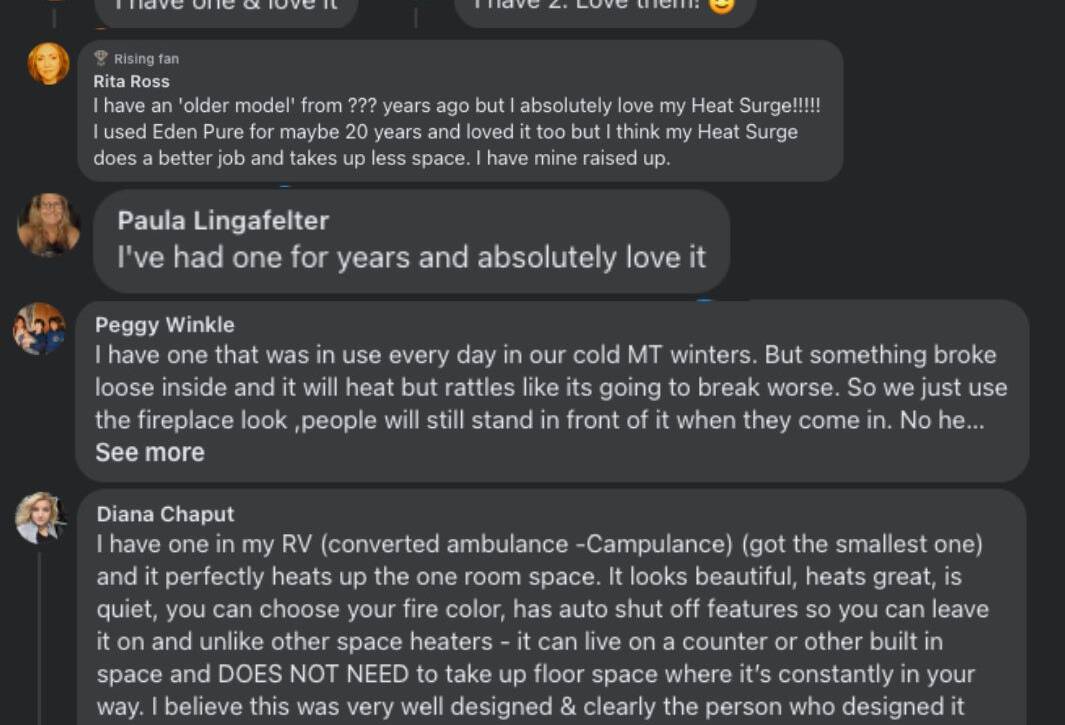The width and height of the screenshot is (1065, 725).
Task: Visit Peggy Winkle's profile from name
Action: [x=164, y=324]
